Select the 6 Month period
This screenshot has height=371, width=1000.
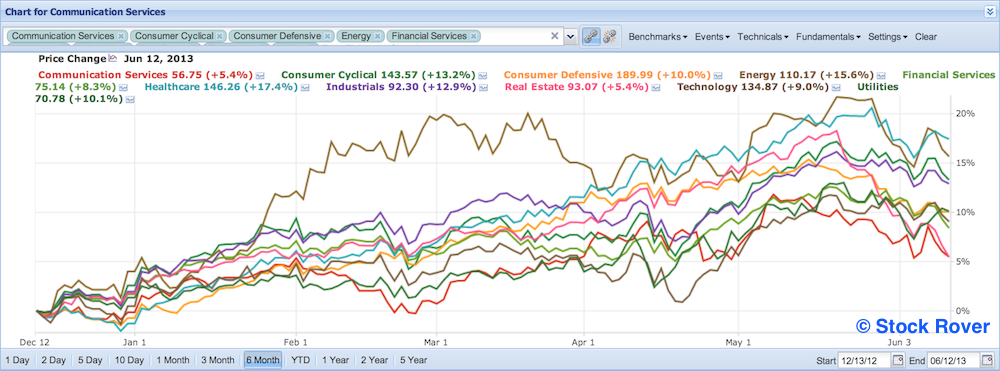click(x=262, y=360)
